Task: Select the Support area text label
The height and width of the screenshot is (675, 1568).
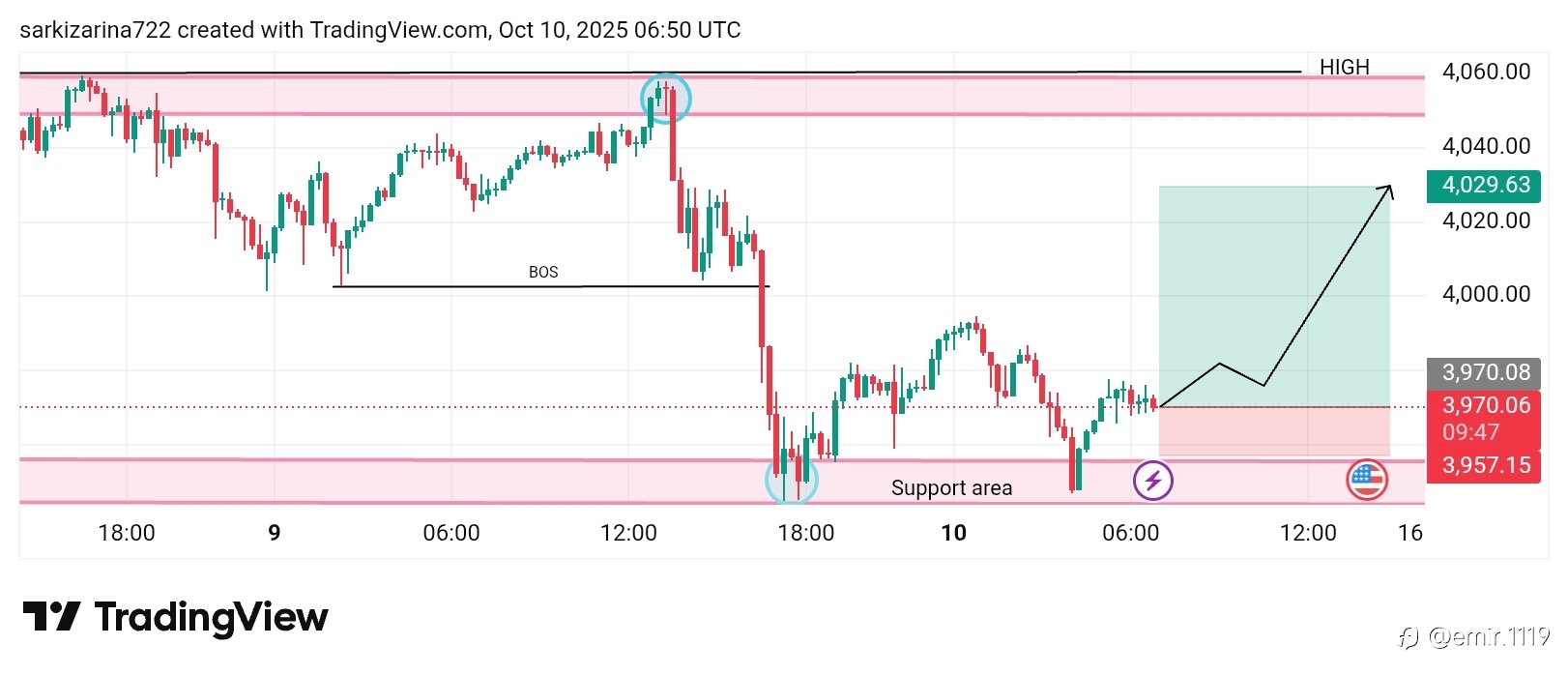Action: pos(951,487)
